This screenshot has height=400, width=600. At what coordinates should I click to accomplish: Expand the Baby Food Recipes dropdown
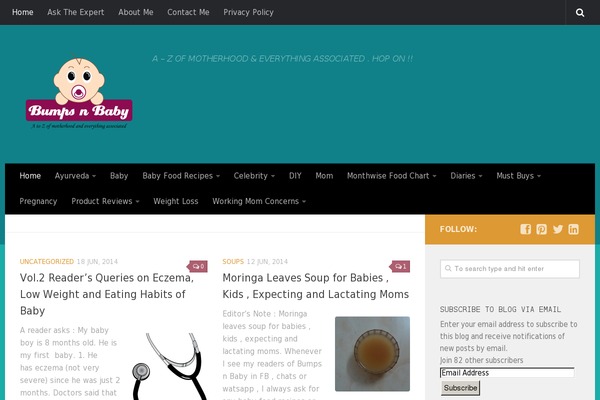[181, 176]
